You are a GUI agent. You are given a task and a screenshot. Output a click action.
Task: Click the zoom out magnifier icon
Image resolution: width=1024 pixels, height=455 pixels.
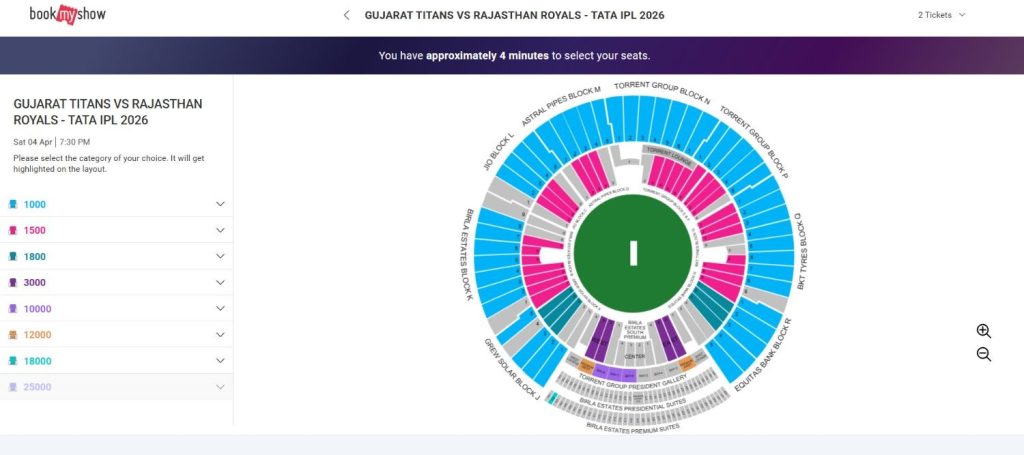coord(984,354)
